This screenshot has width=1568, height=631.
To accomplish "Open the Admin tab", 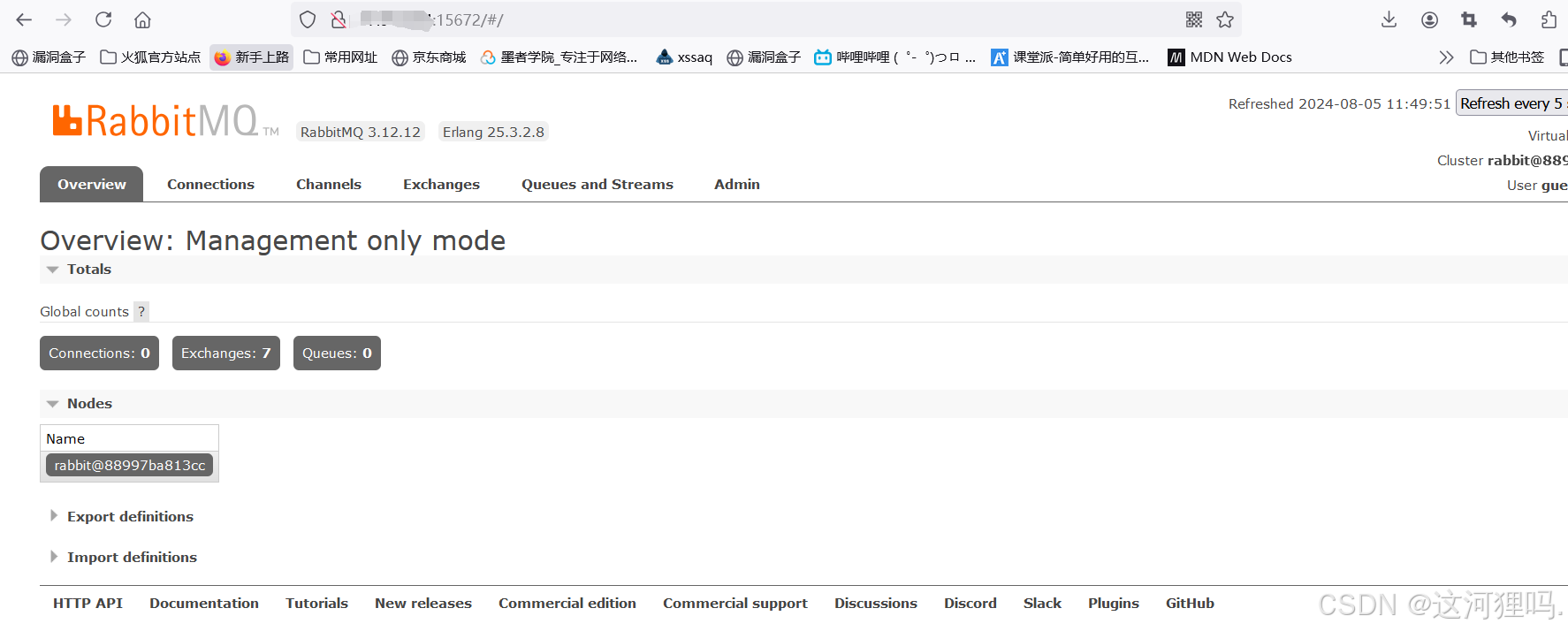I will pyautogui.click(x=736, y=185).
